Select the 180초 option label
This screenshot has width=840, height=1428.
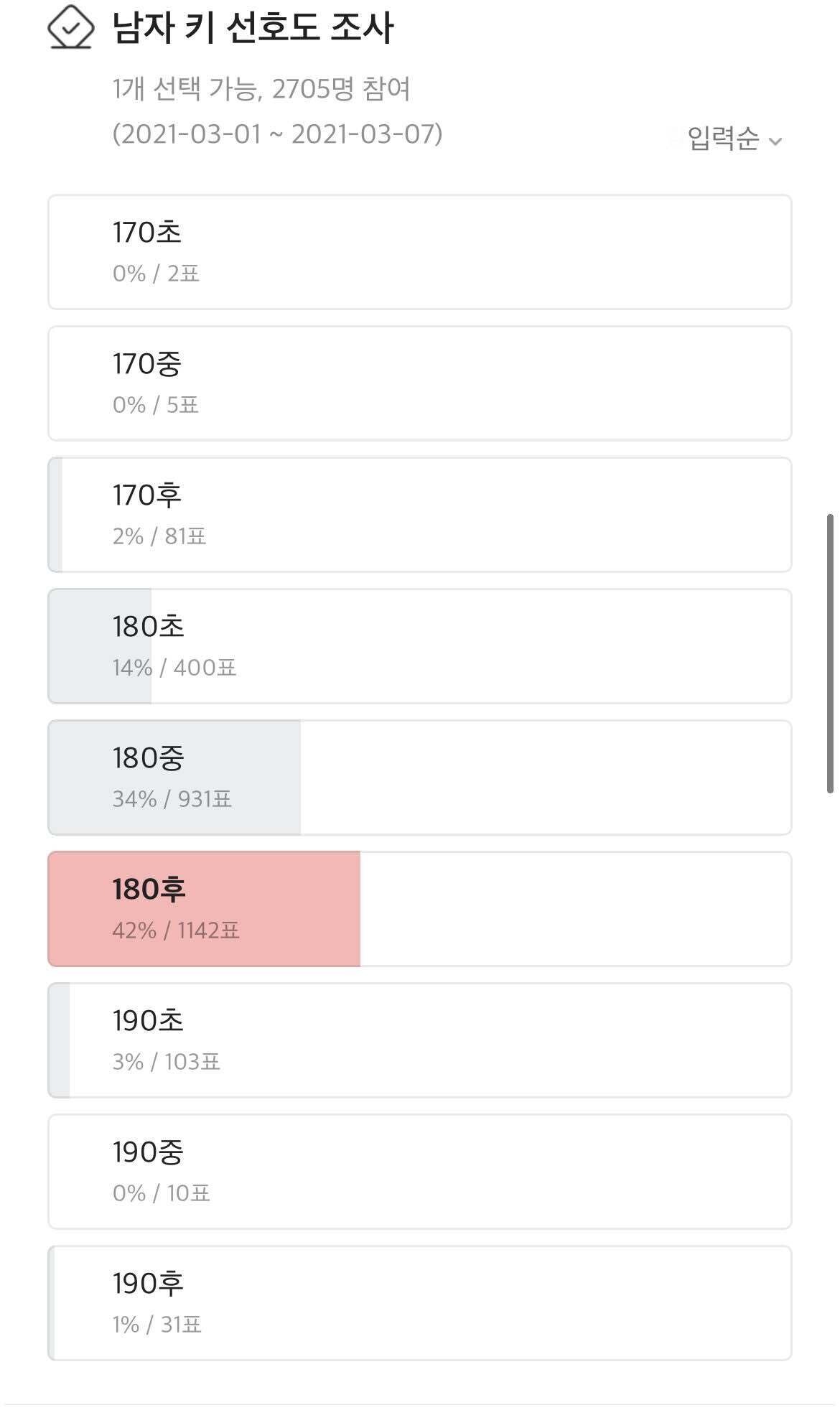tap(148, 627)
